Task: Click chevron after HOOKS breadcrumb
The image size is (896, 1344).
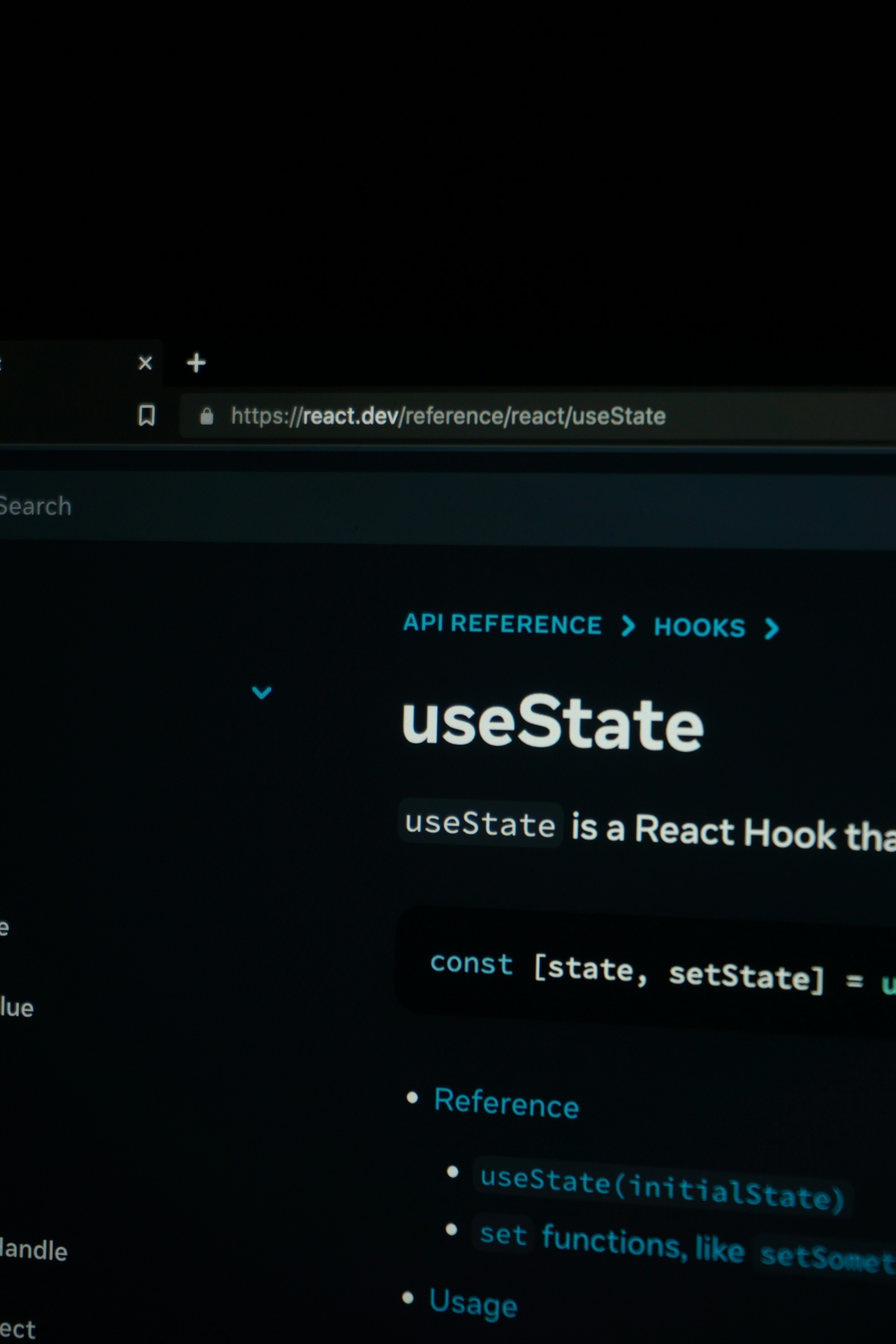Action: click(771, 629)
